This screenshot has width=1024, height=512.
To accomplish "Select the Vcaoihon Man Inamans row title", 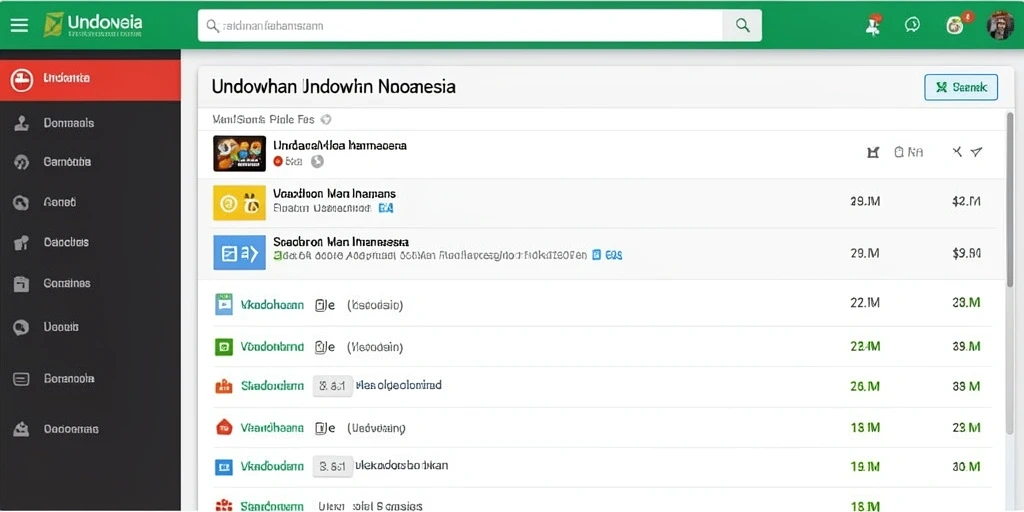I will 334,194.
